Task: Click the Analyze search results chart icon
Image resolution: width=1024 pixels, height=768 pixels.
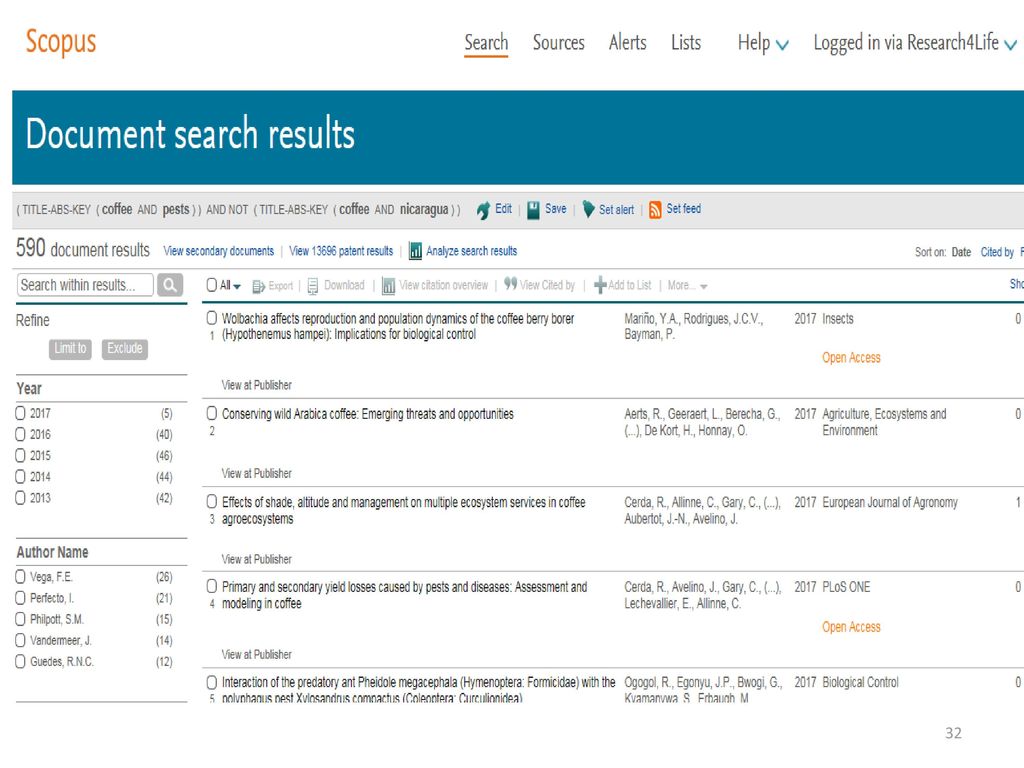Action: (415, 251)
